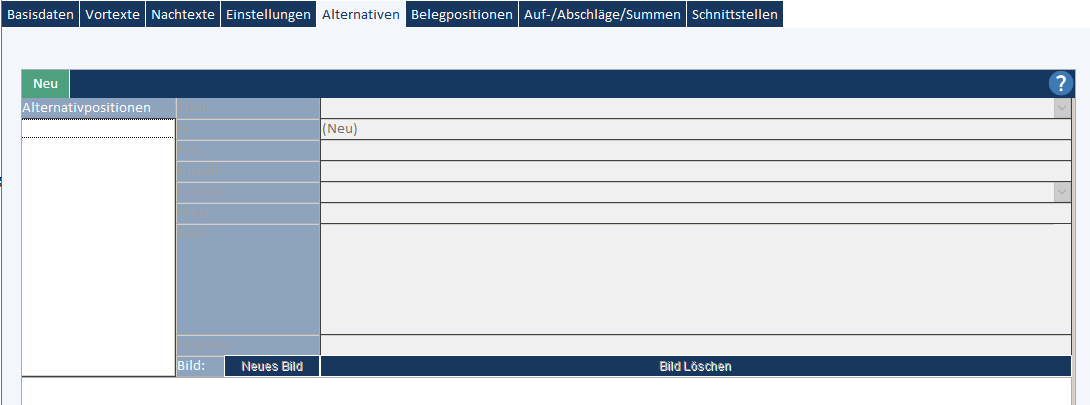Viewport: 1090px width, 405px height.
Task: Open the blue help question mark icon
Action: point(1060,84)
